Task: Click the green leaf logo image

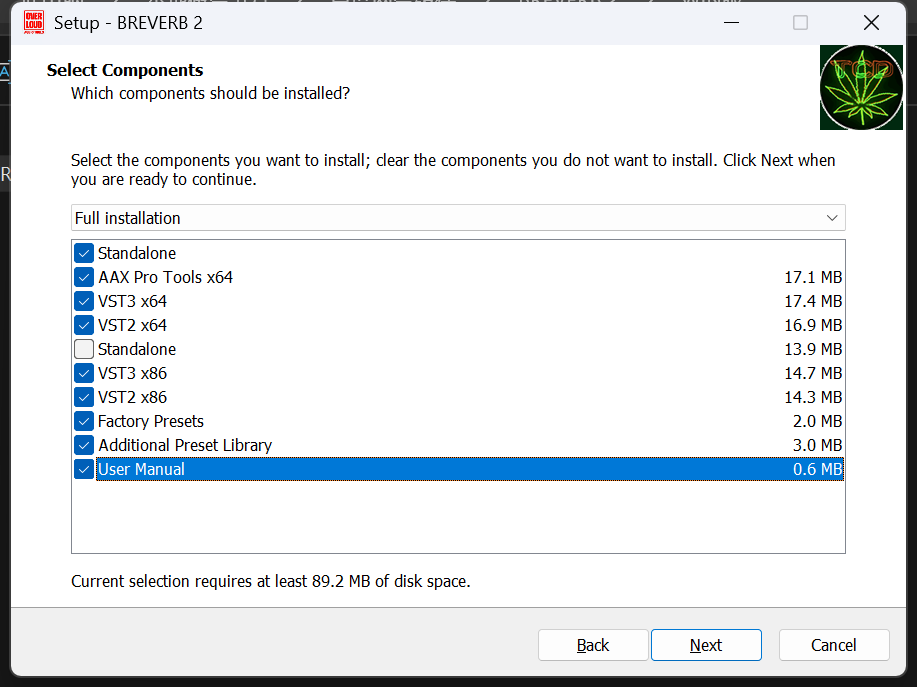Action: pos(861,87)
